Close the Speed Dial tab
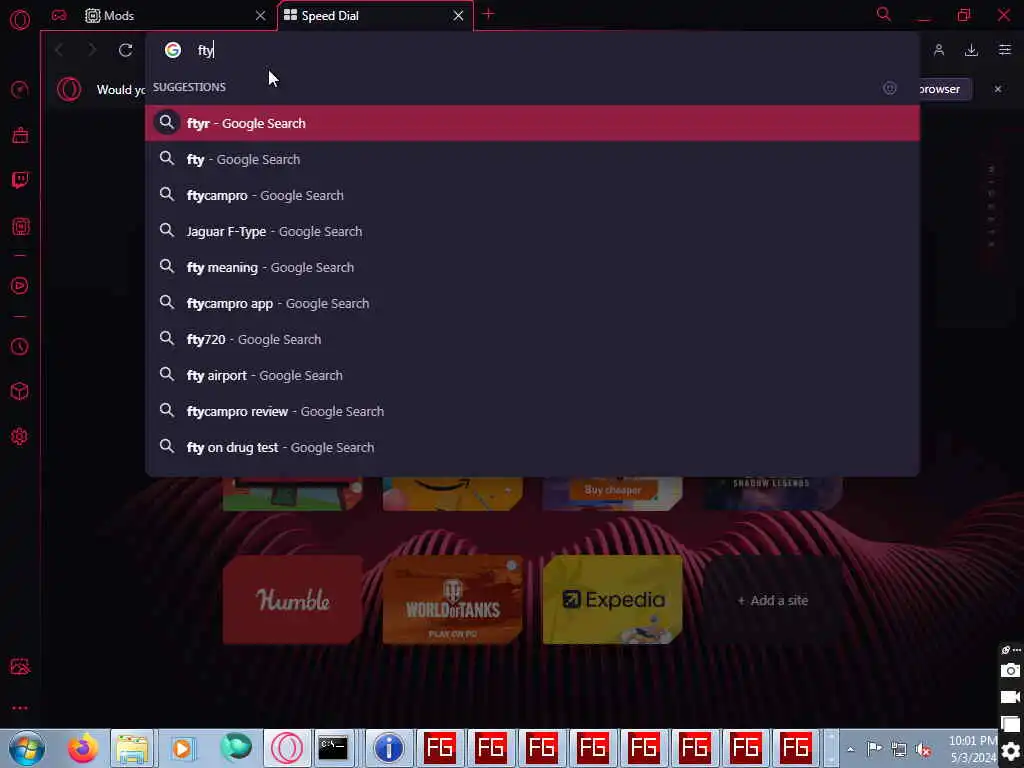The image size is (1024, 768). [x=458, y=16]
